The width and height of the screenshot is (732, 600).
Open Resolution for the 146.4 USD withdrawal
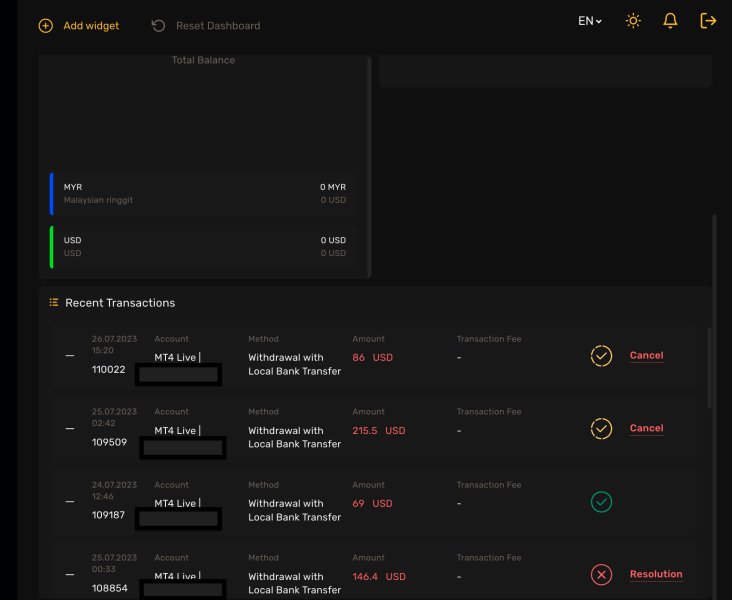pos(656,574)
